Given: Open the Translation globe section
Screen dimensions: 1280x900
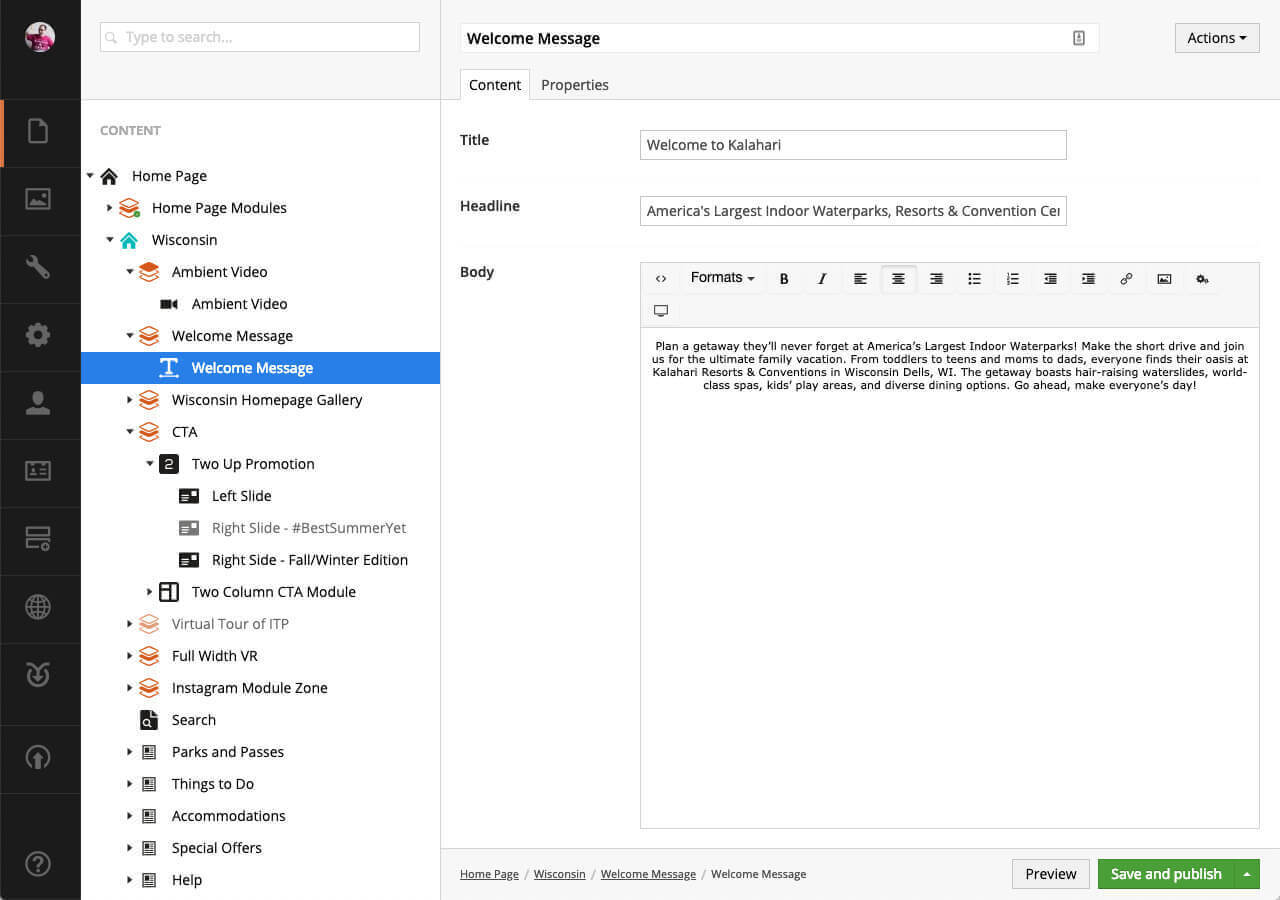Looking at the screenshot, I should (38, 607).
